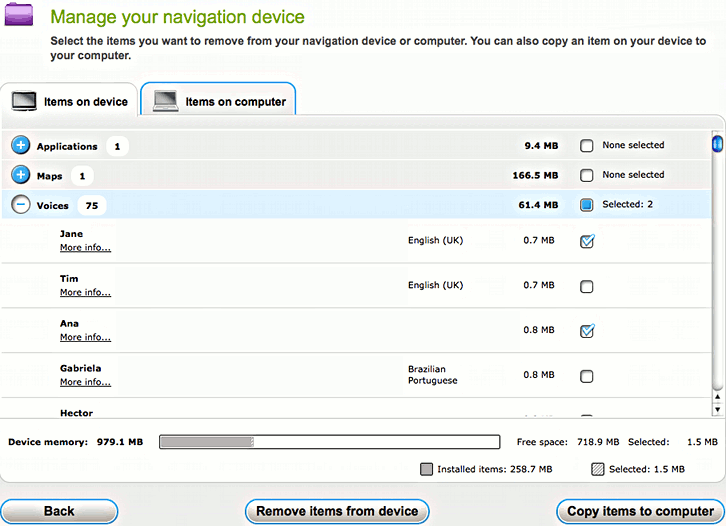Click Remove items from device button

[337, 511]
